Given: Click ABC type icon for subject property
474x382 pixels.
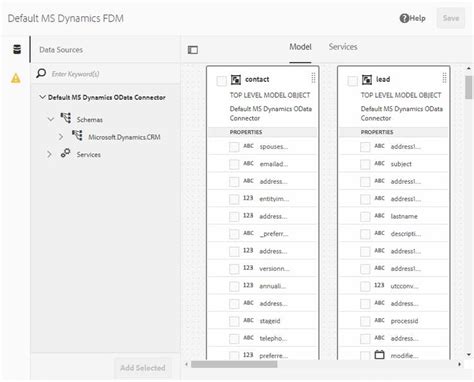Looking at the screenshot, I should point(379,163).
